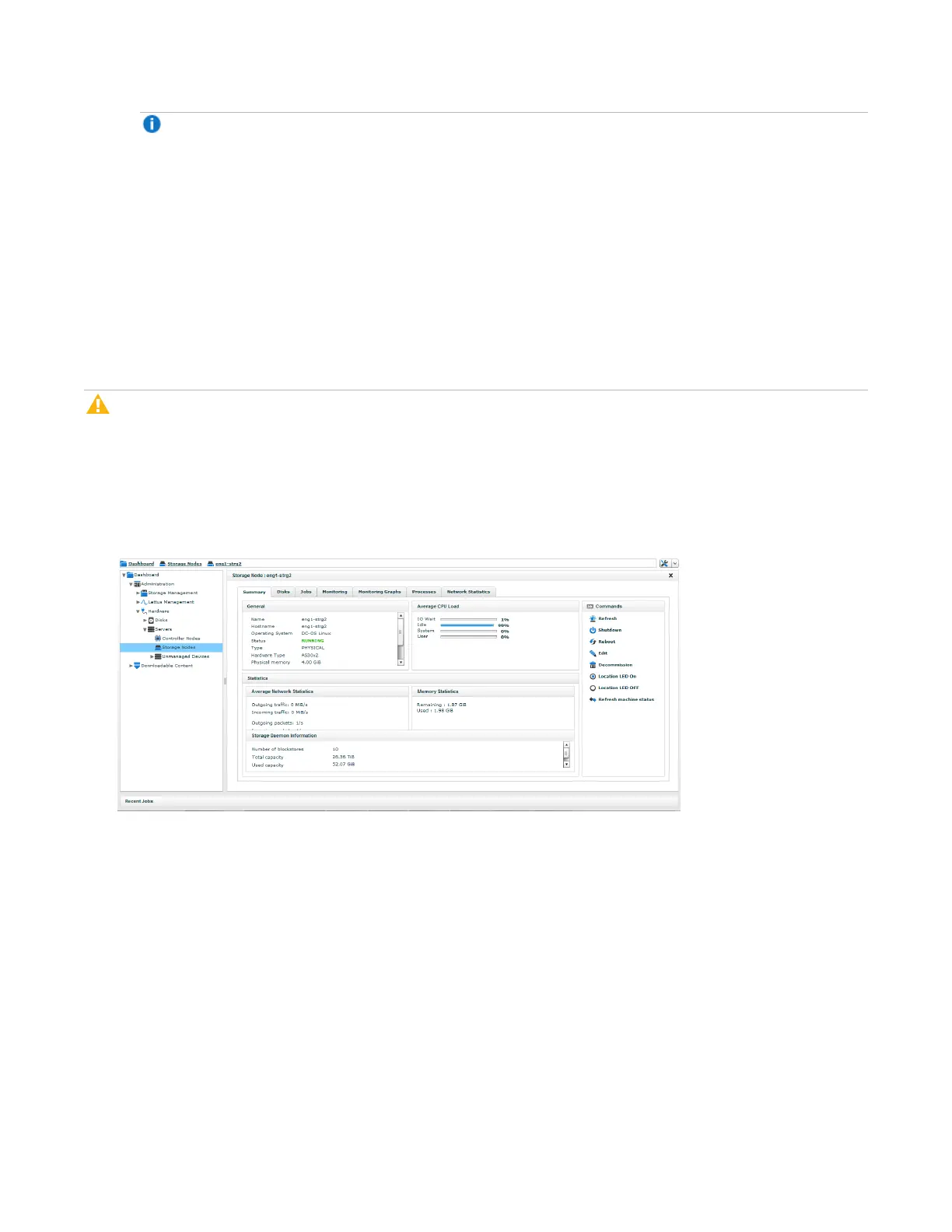Expand the Storage Management tree node
Image resolution: width=952 pixels, height=1232 pixels.
pyautogui.click(x=138, y=593)
